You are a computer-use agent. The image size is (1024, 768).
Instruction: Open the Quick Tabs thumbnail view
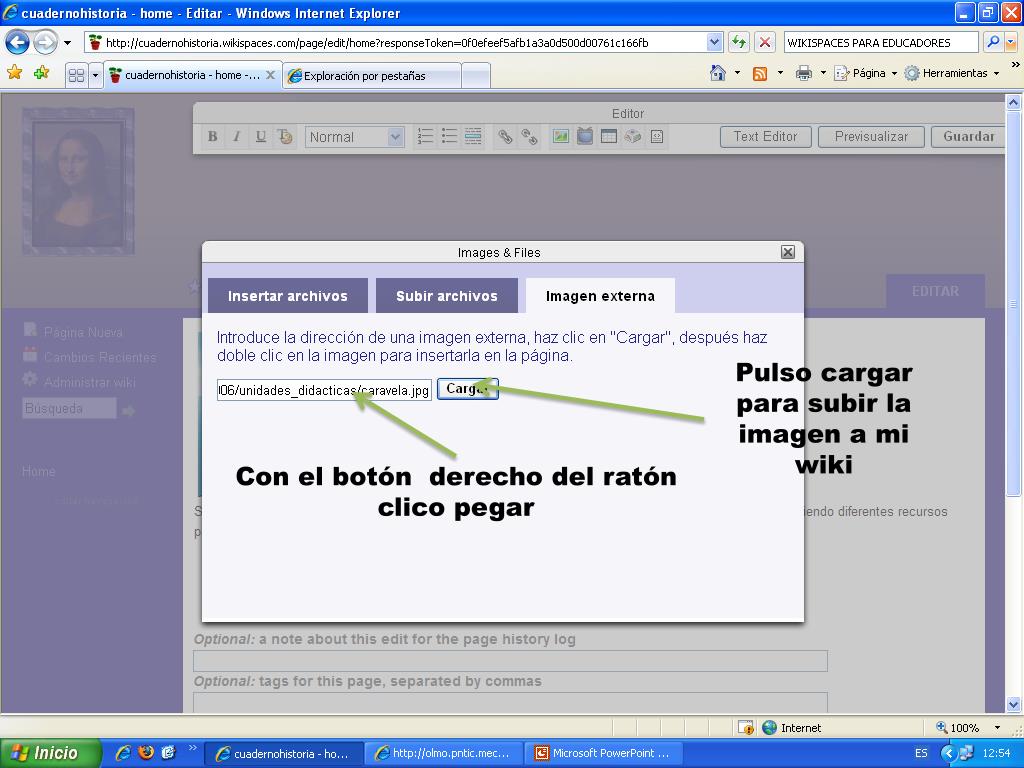point(76,76)
